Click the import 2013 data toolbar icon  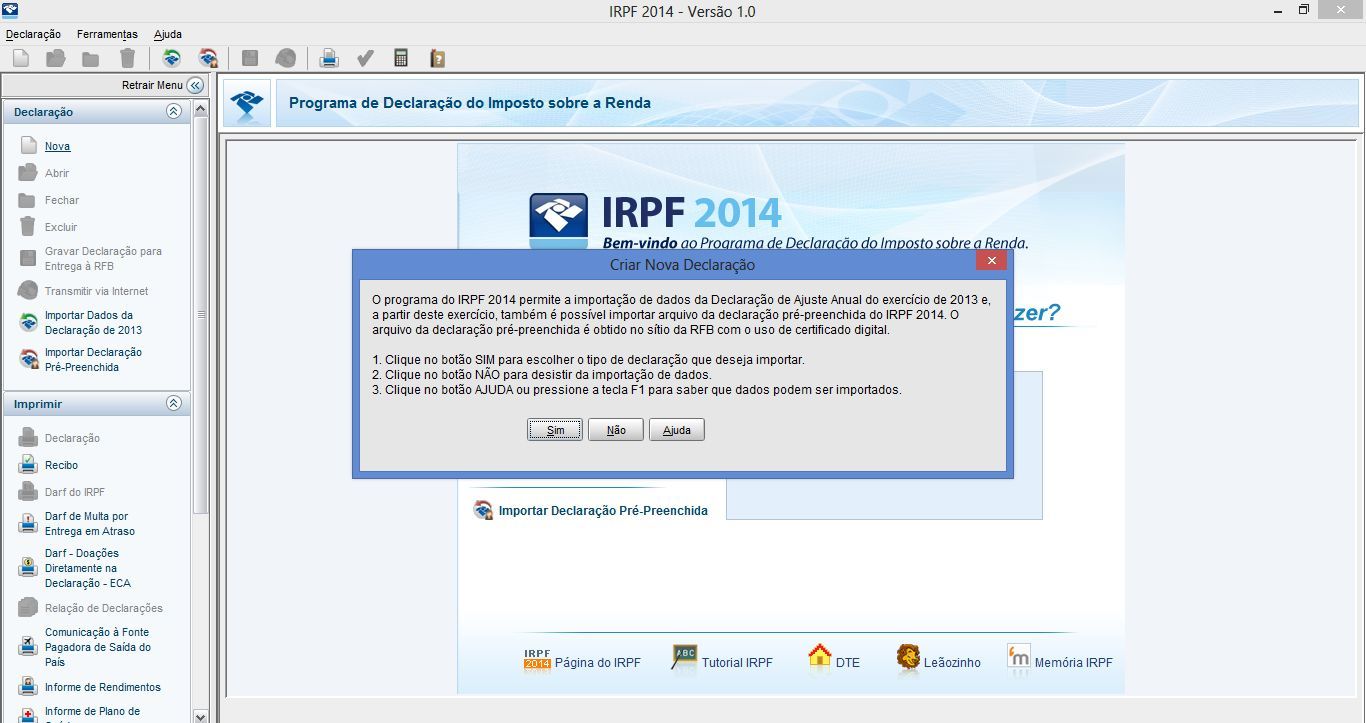(171, 58)
